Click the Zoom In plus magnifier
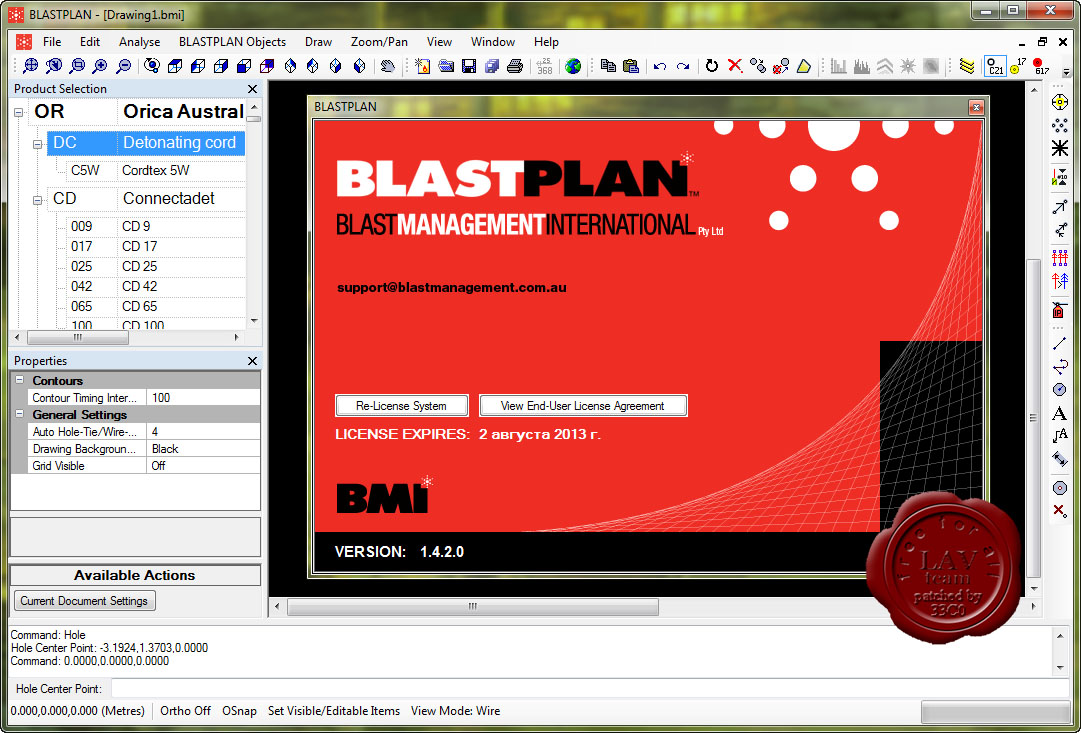The image size is (1081, 733). [x=100, y=66]
